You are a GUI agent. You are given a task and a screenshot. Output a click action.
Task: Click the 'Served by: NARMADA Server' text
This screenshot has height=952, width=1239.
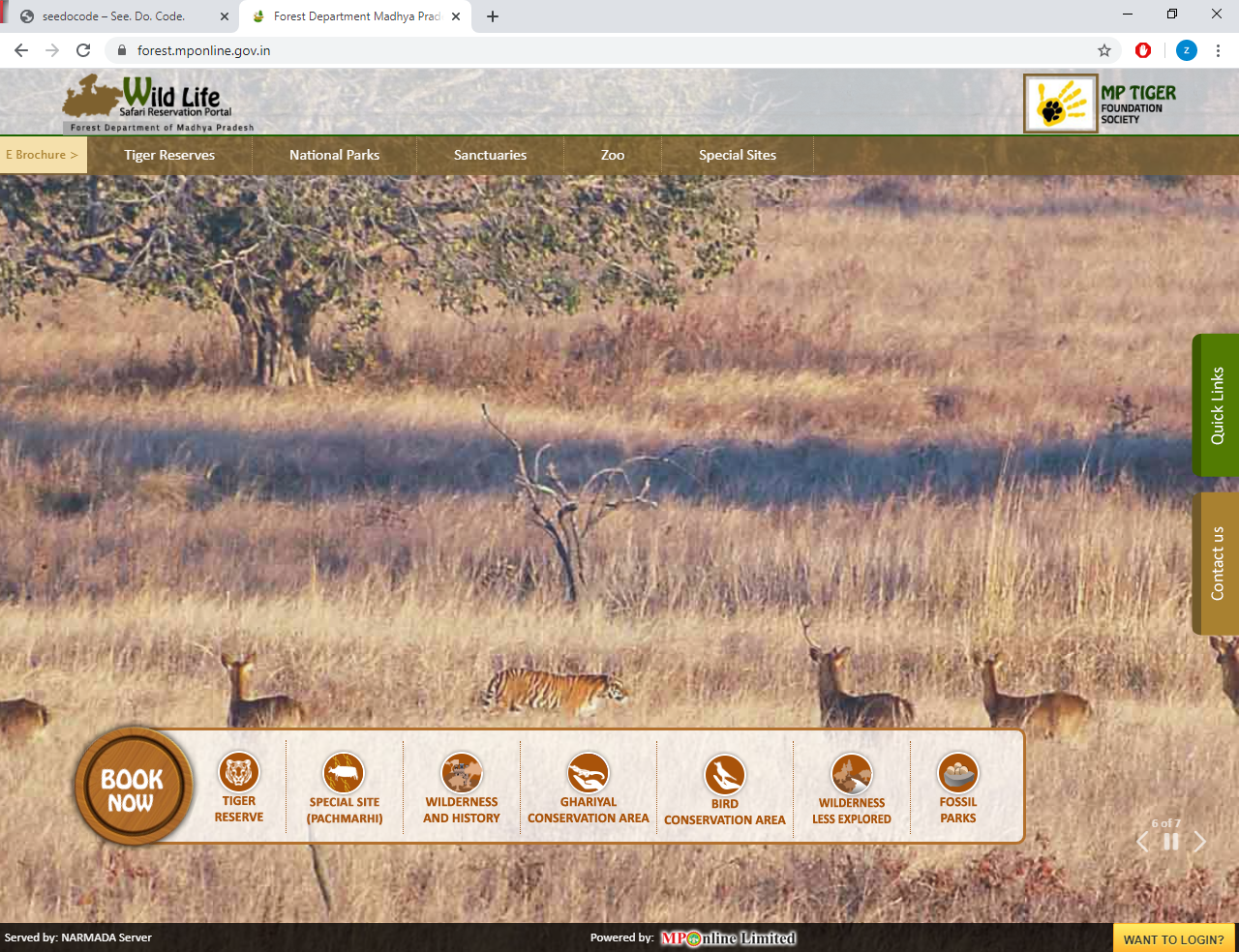pos(78,937)
